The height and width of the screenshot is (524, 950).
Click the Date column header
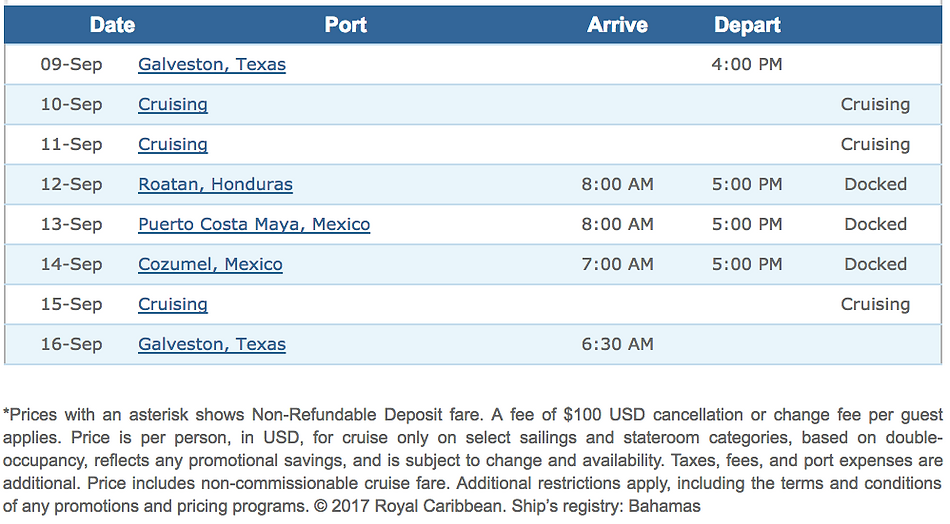(112, 25)
